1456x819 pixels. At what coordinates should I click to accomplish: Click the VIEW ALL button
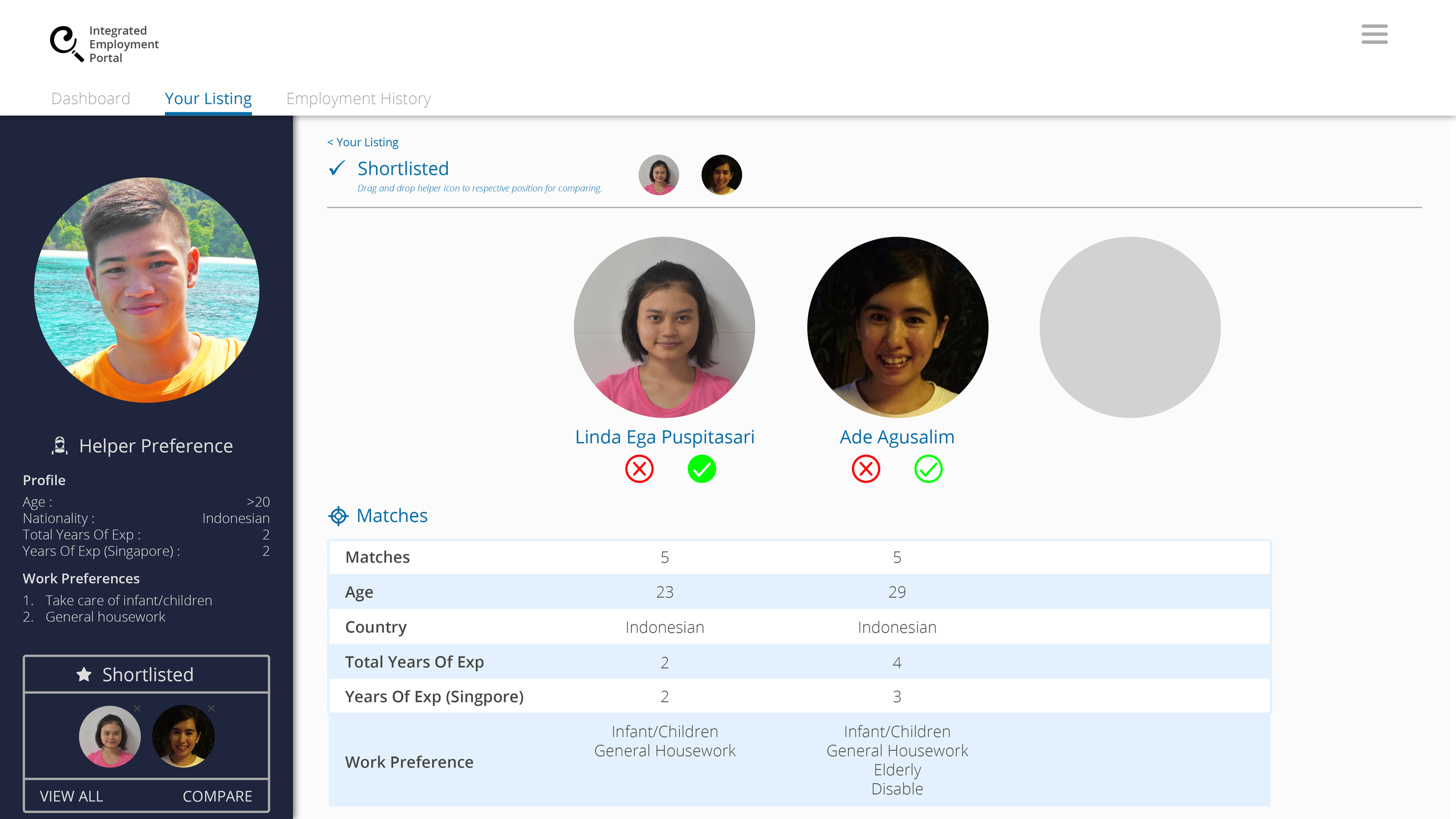[x=72, y=796]
